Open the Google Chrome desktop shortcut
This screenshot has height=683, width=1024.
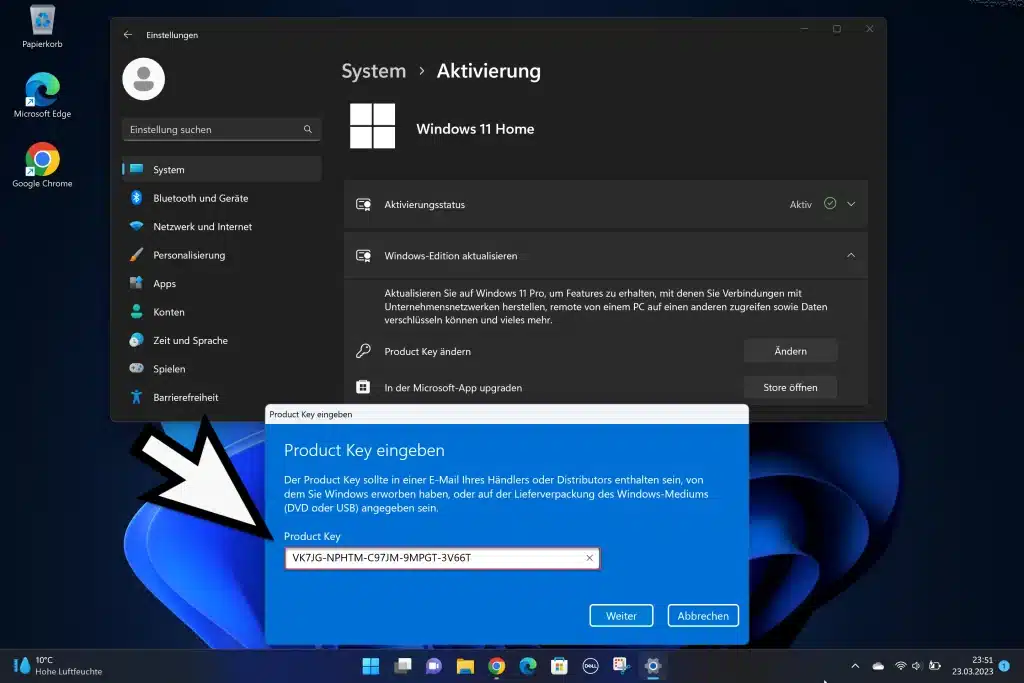coord(42,166)
